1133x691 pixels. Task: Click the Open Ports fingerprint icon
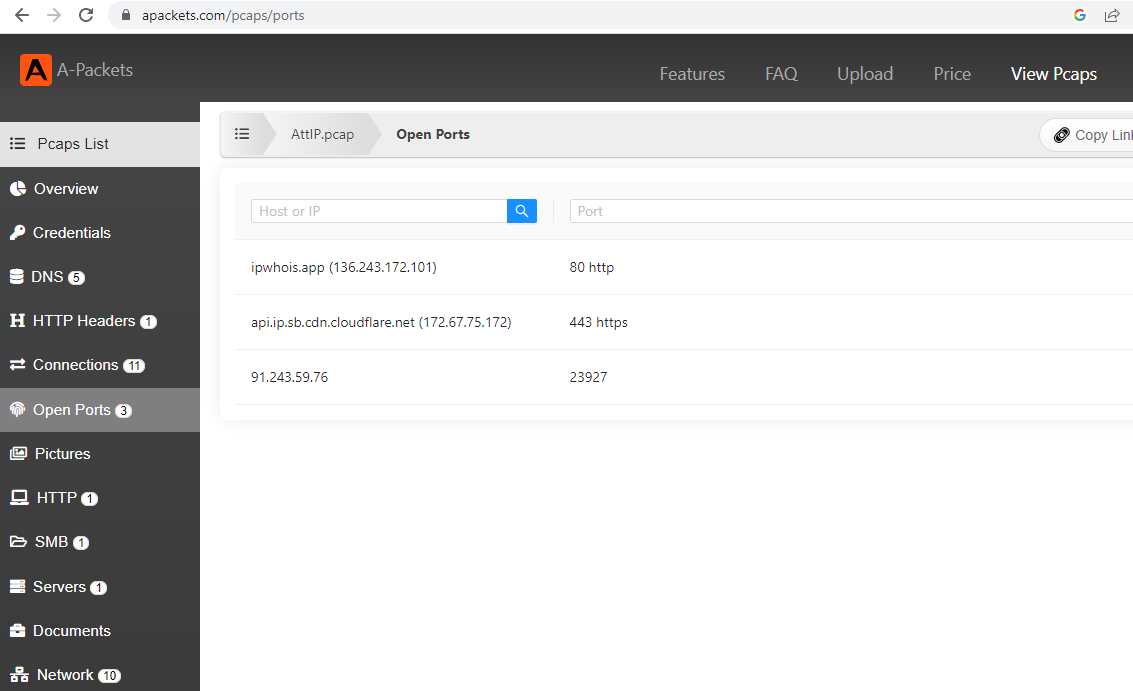17,409
